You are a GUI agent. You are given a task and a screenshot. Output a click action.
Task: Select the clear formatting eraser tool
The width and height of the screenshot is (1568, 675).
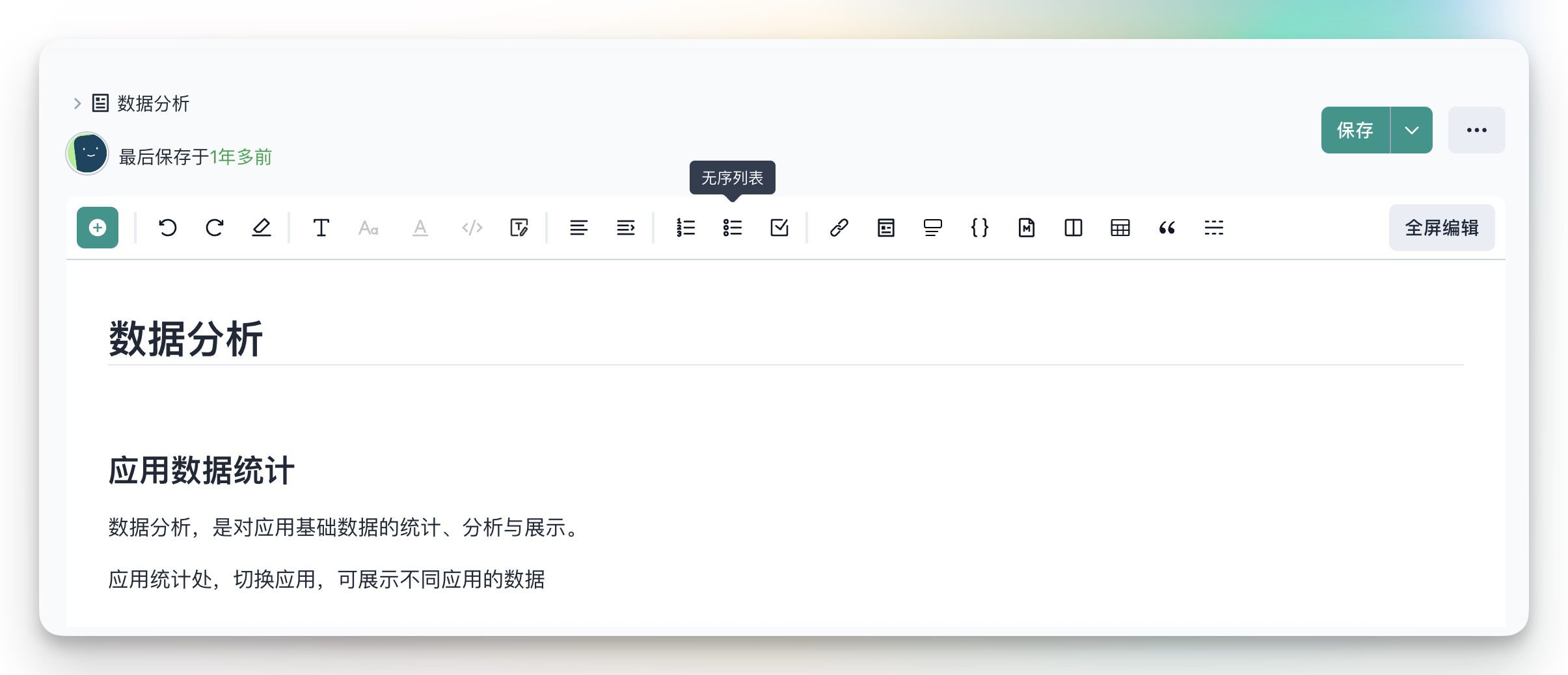coord(262,228)
